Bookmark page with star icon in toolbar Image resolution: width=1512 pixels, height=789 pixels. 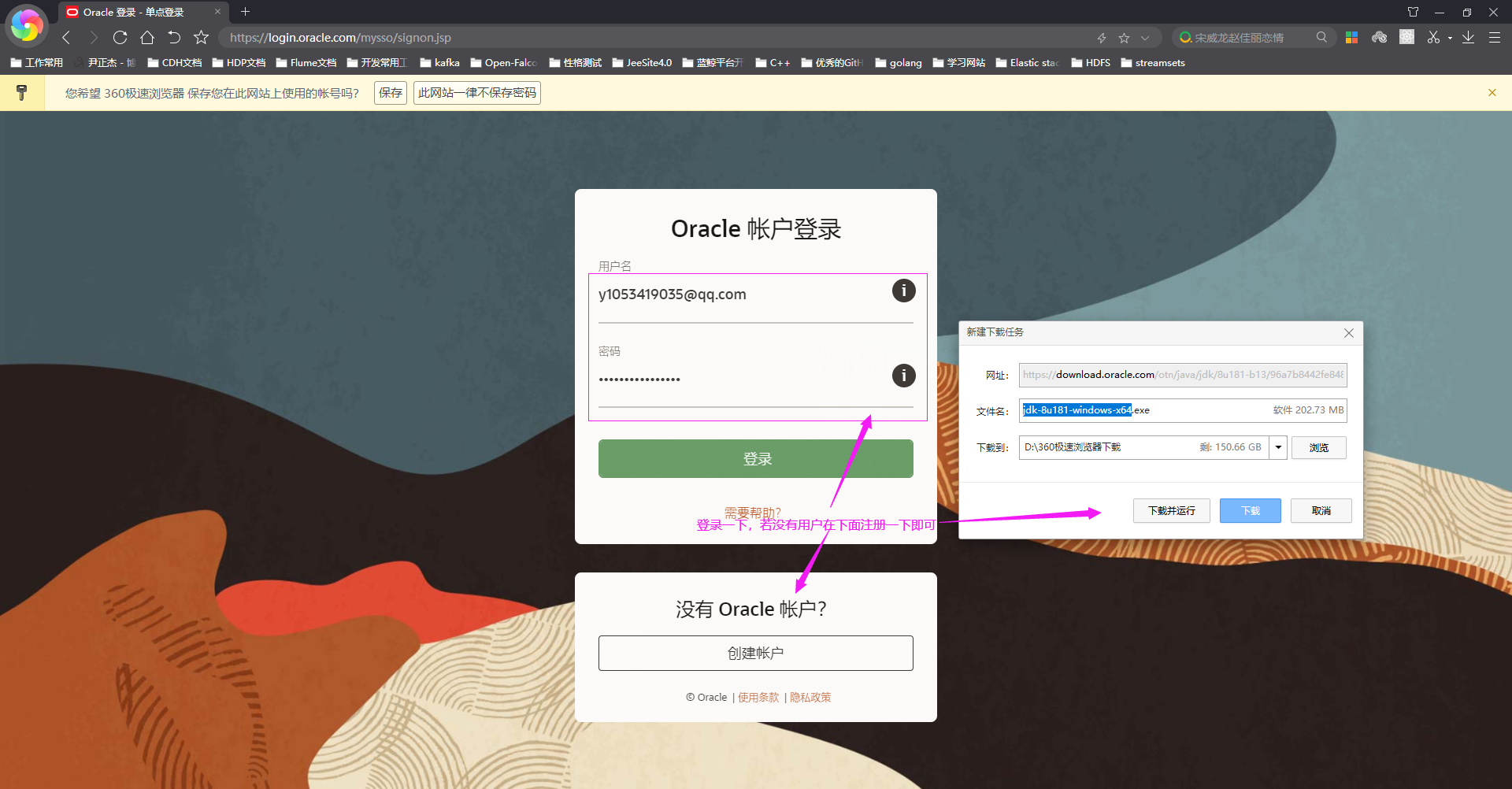201,37
